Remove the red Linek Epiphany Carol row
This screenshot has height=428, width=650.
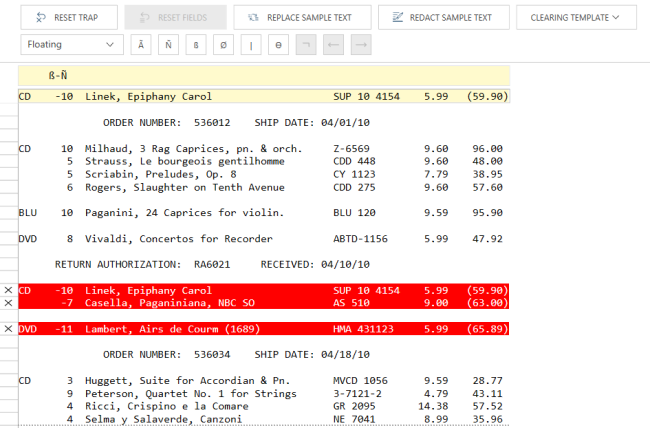8,290
